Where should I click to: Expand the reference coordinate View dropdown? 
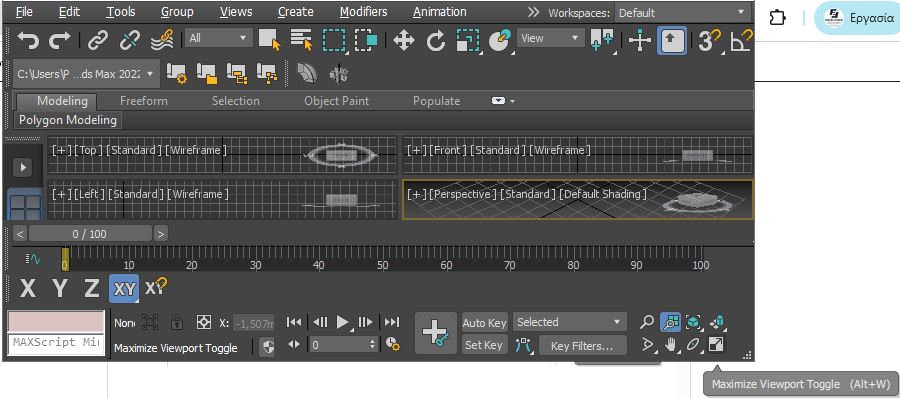click(549, 38)
